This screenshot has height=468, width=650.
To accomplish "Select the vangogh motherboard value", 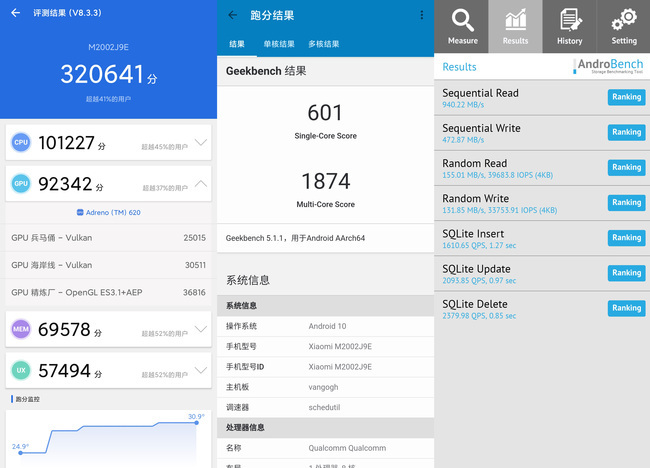I will [323, 387].
